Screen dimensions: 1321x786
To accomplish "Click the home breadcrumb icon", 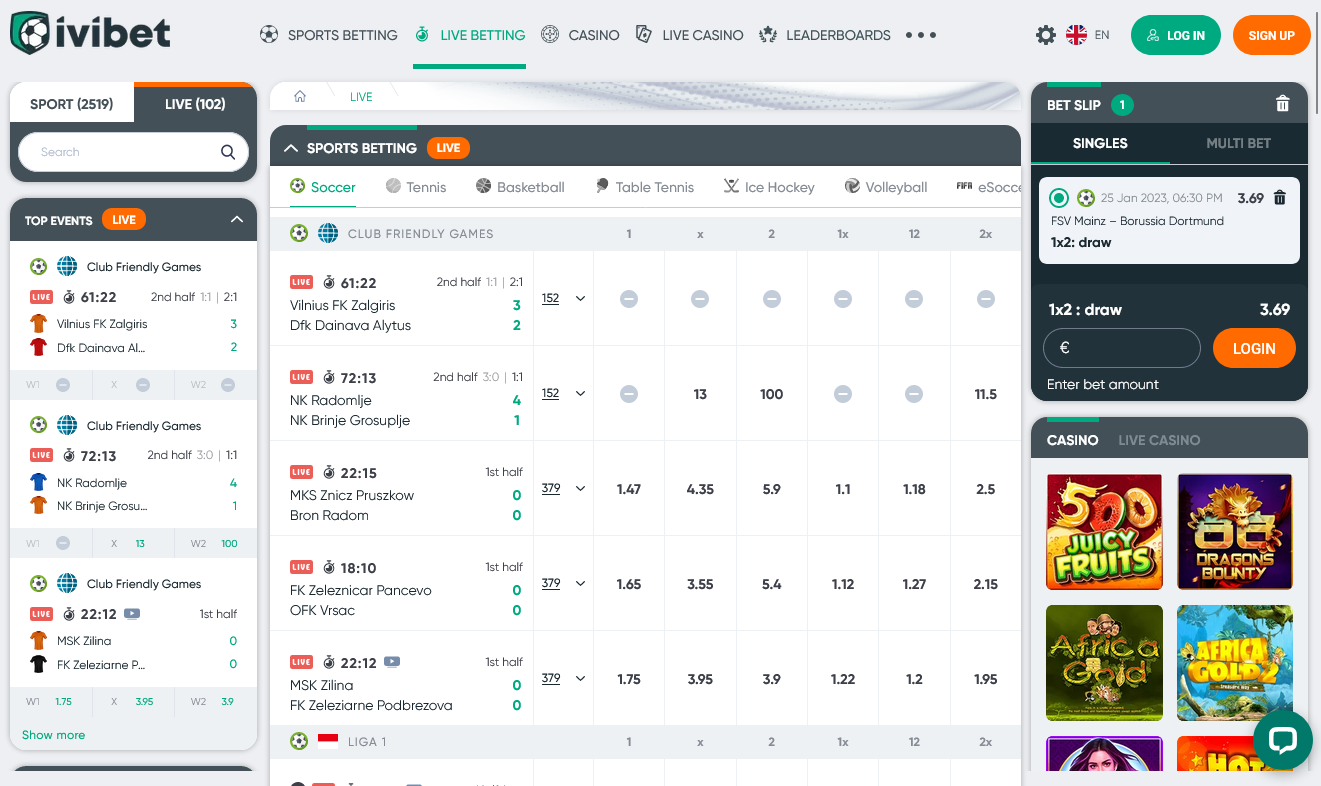I will click(300, 97).
